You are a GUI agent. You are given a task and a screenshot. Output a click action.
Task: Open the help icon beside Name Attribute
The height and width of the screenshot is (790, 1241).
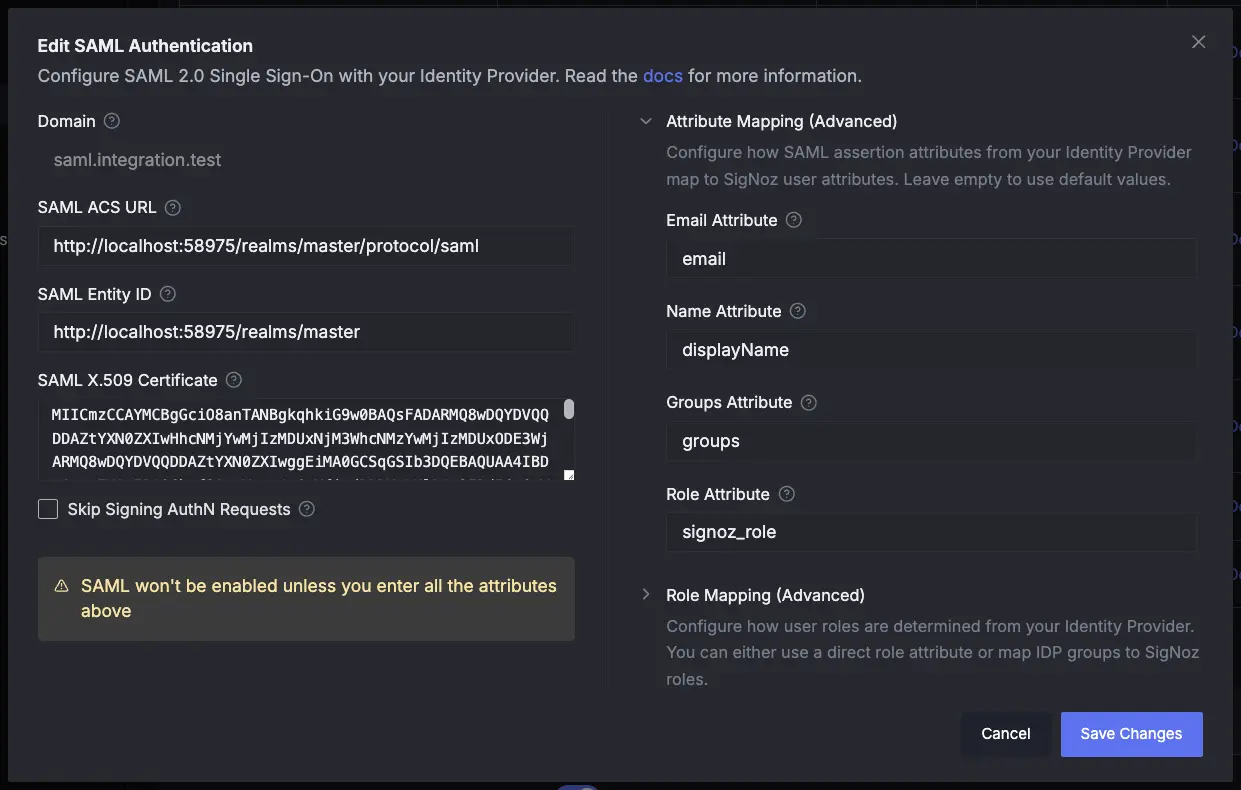tap(798, 311)
